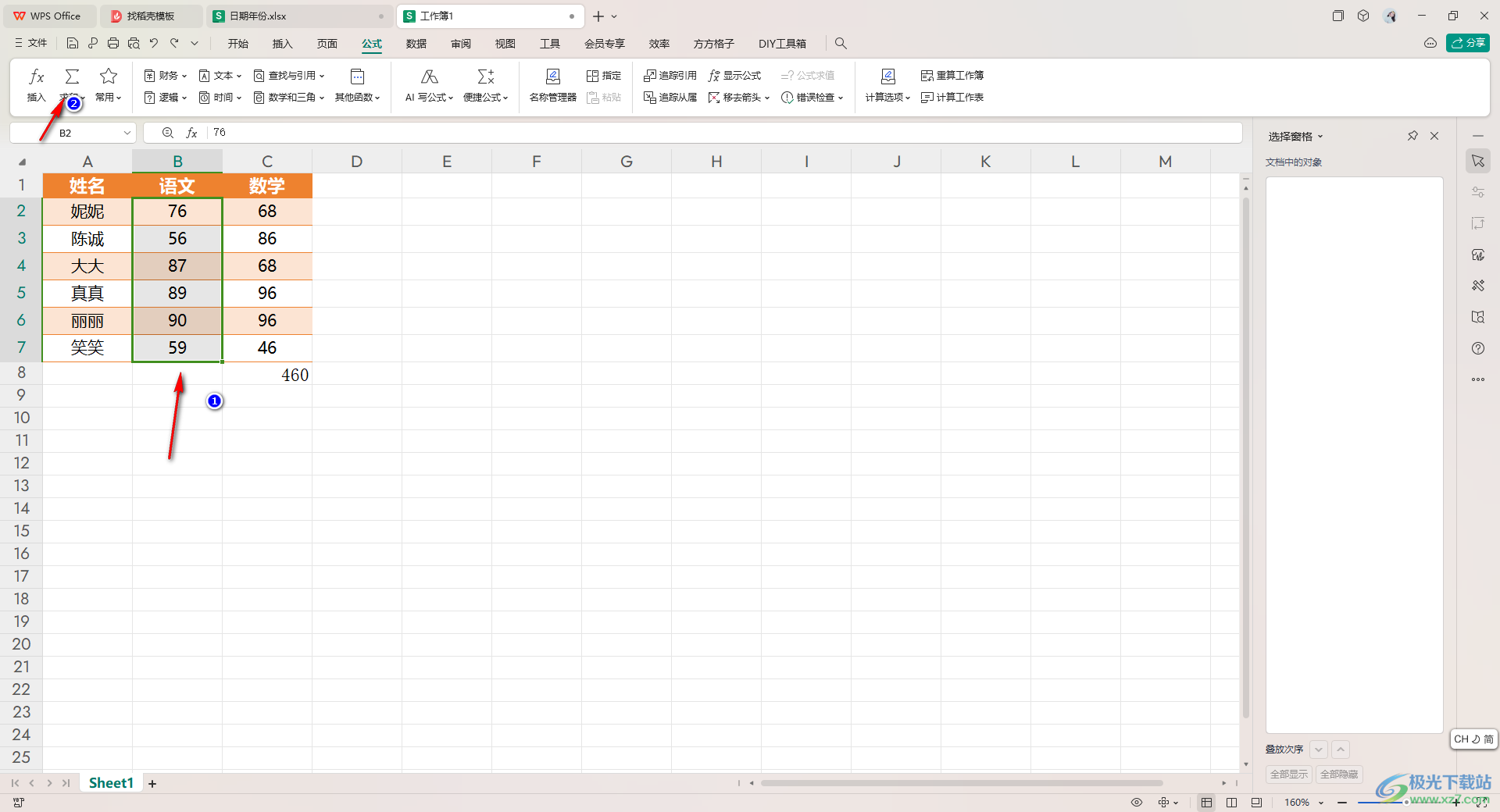Click the select-all corner of the grid
The image size is (1500, 812).
tap(22, 162)
